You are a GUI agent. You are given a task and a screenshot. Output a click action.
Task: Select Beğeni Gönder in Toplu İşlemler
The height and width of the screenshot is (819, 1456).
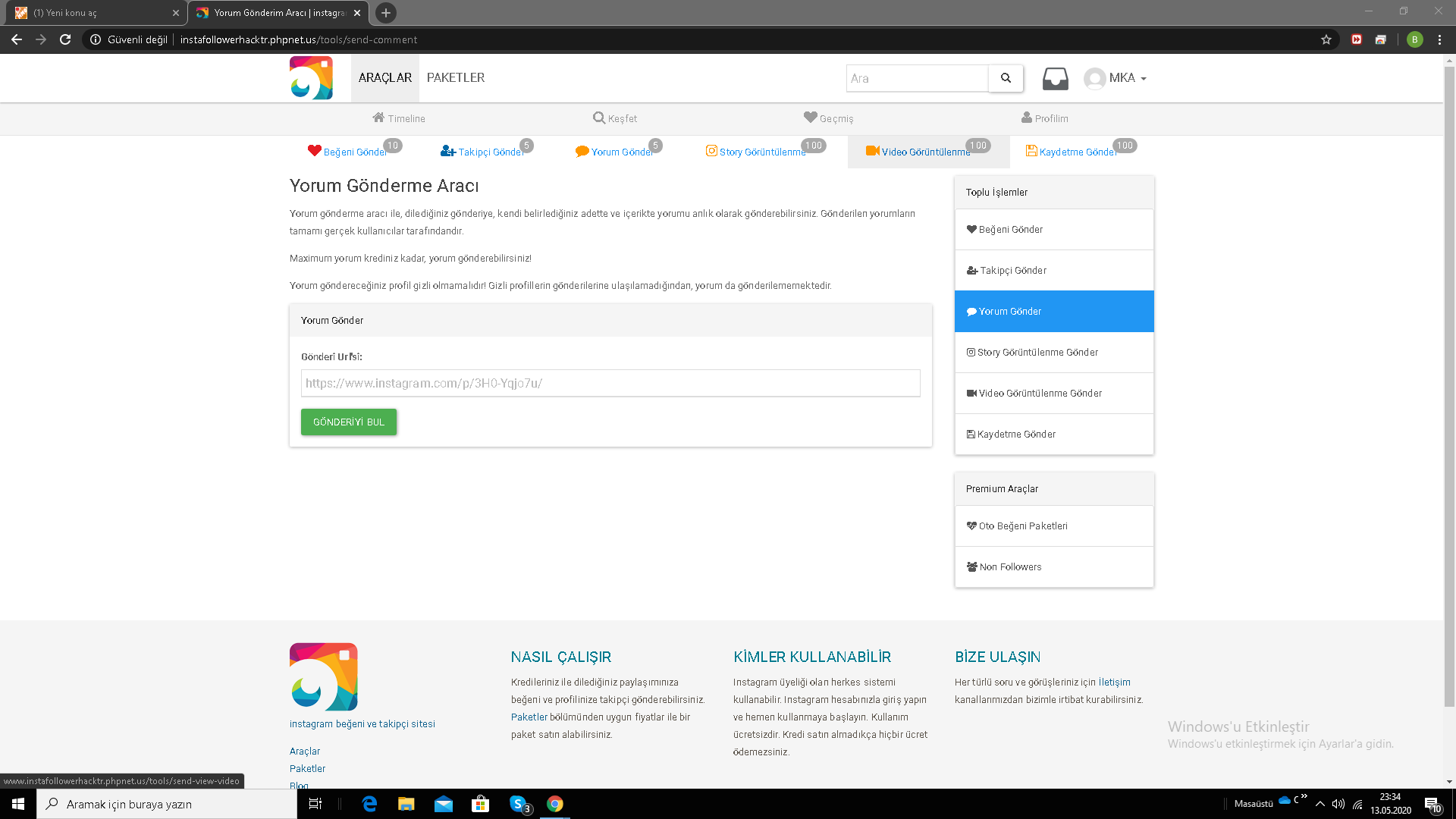(x=1054, y=230)
